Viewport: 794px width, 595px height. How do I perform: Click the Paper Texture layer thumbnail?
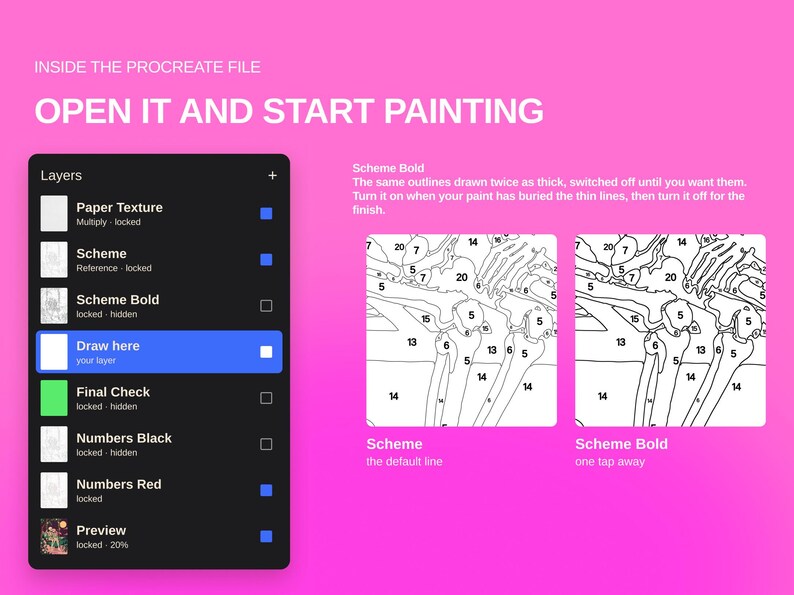click(54, 214)
